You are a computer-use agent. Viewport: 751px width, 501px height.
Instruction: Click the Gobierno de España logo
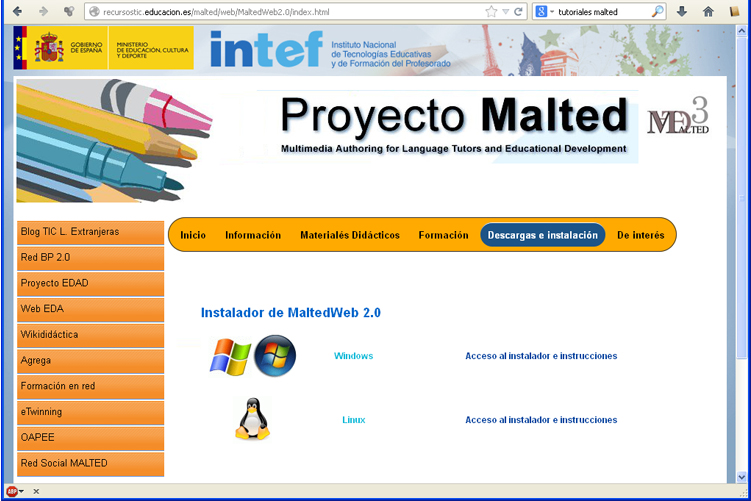[60, 47]
